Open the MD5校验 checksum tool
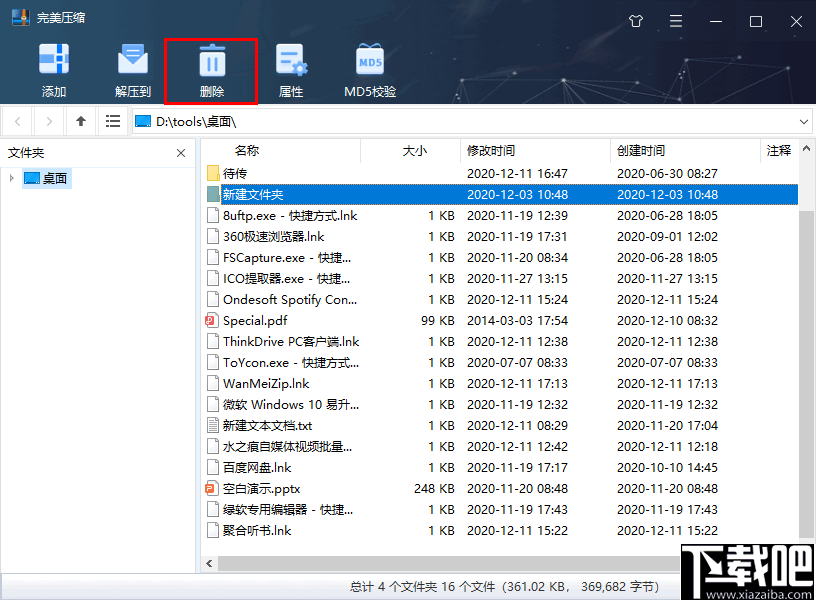This screenshot has width=816, height=600. (x=370, y=71)
